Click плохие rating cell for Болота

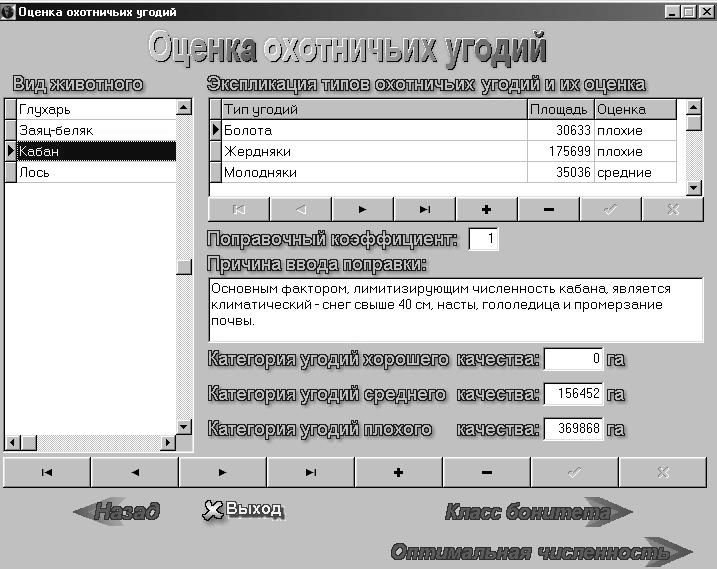(635, 130)
